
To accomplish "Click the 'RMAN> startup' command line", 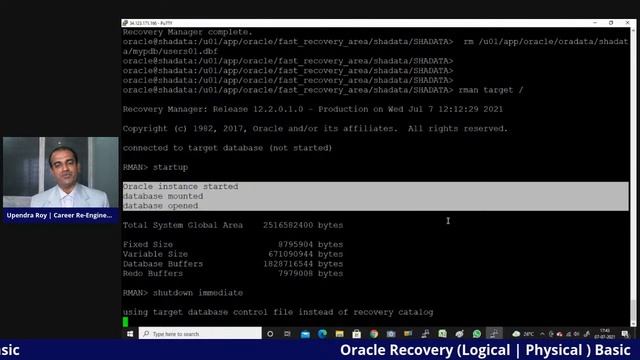I will tap(156, 167).
